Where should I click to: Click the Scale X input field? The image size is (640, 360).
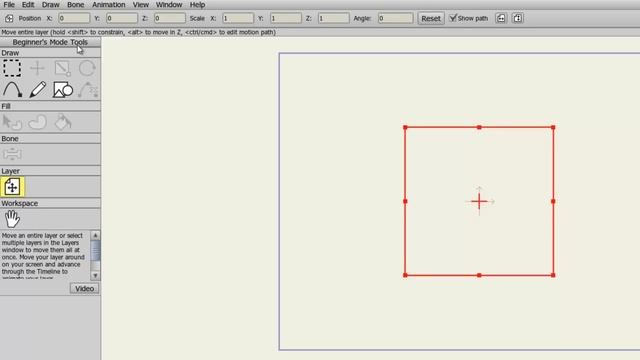pos(238,18)
